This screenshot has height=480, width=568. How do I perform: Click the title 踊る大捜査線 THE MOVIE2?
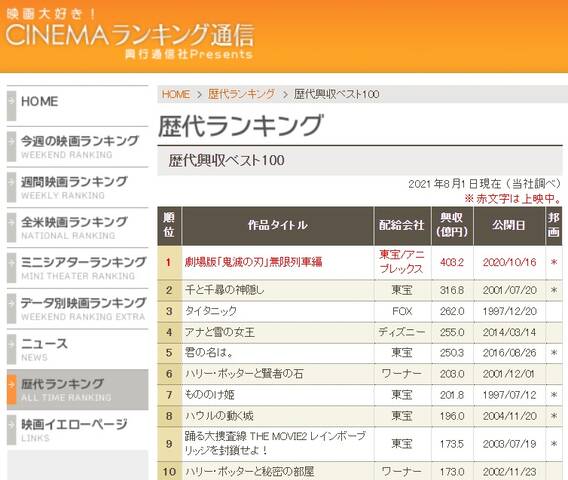click(x=275, y=443)
